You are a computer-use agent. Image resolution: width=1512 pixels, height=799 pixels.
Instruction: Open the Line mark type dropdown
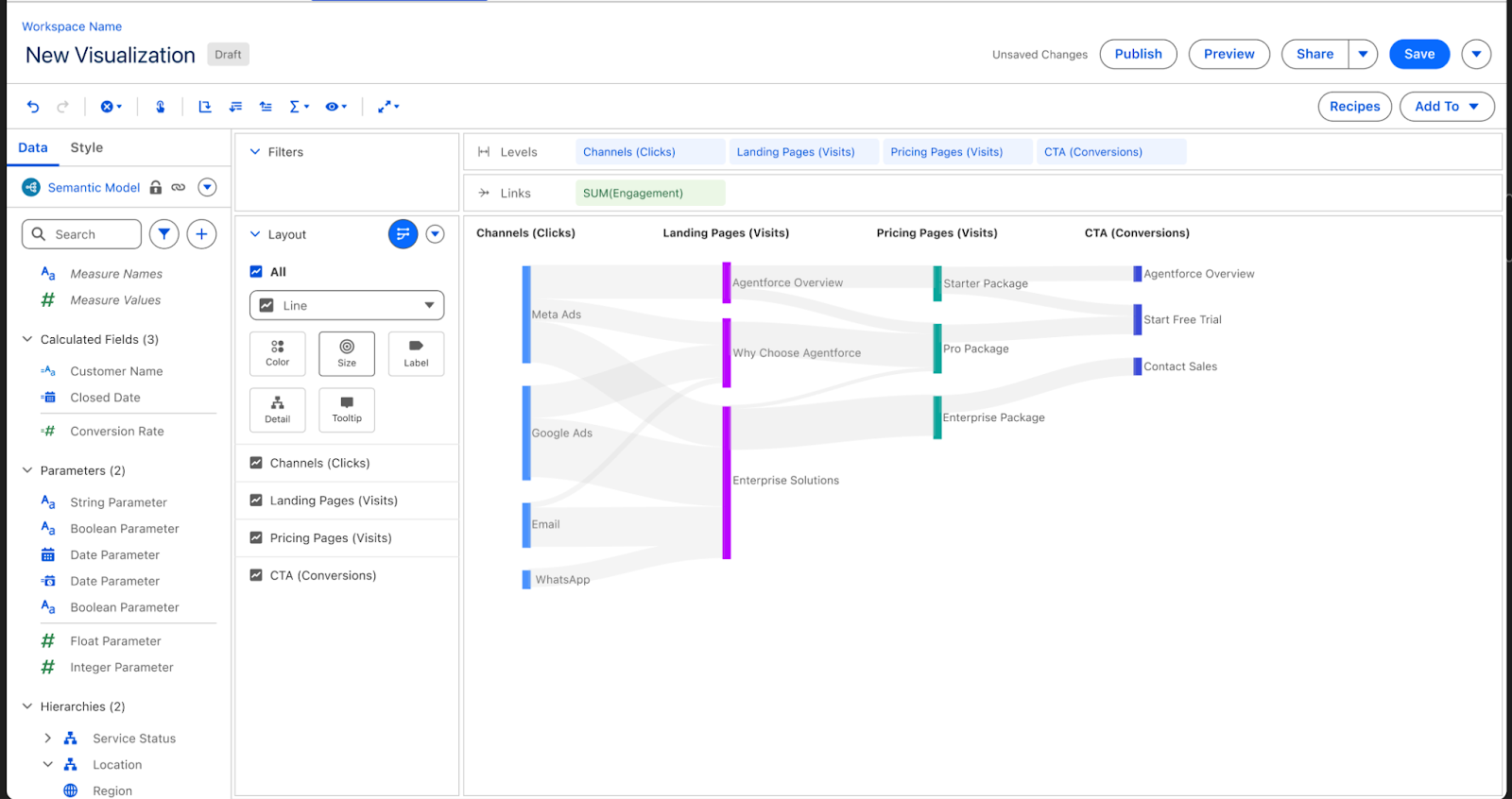point(347,305)
